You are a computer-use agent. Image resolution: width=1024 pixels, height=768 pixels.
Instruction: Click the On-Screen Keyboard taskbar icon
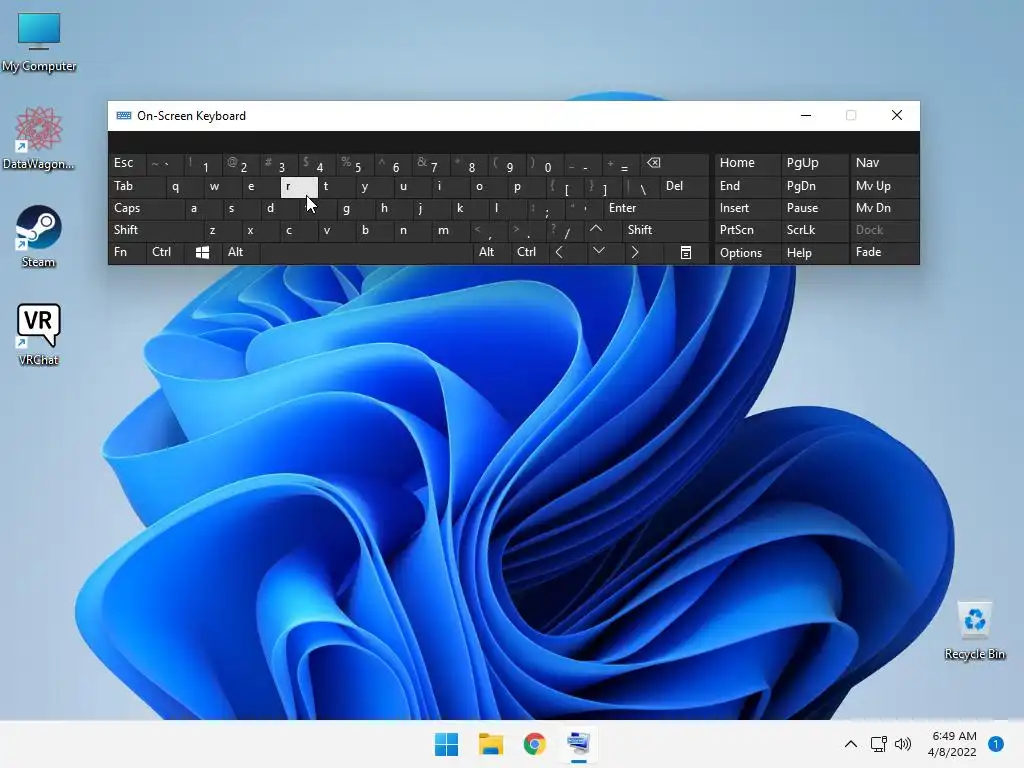[x=579, y=744]
